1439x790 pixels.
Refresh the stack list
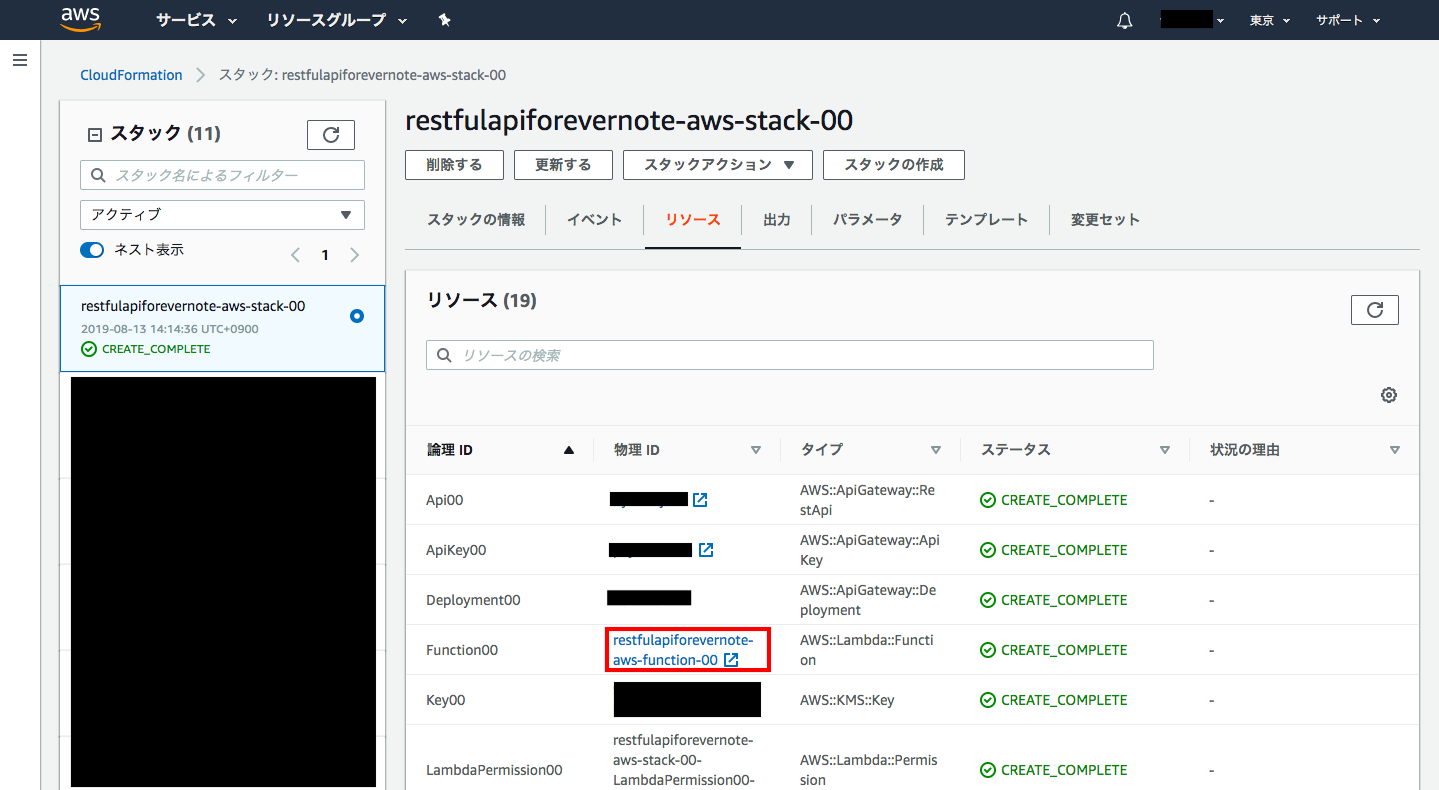click(x=330, y=134)
